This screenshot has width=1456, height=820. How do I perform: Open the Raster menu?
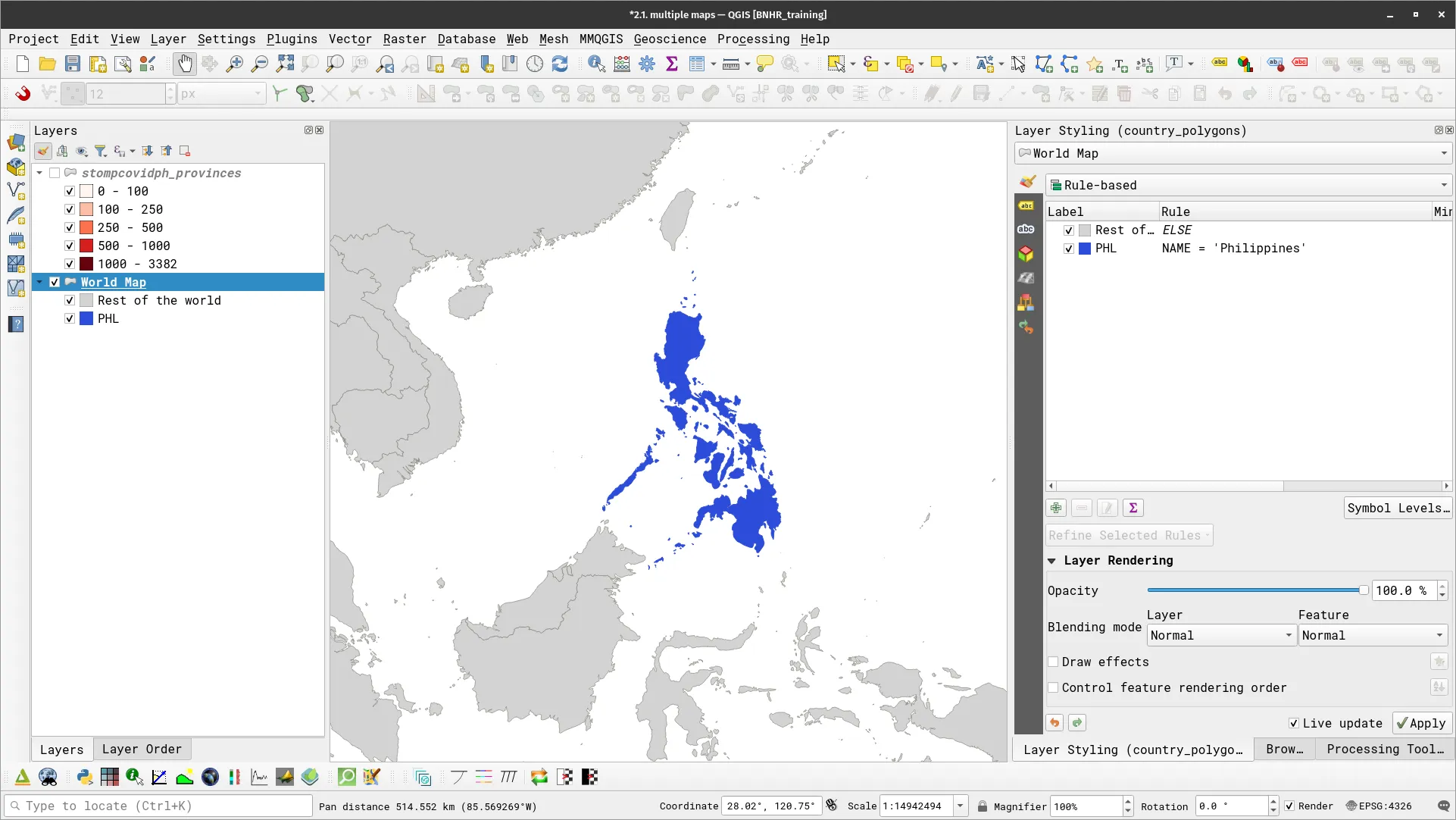405,39
